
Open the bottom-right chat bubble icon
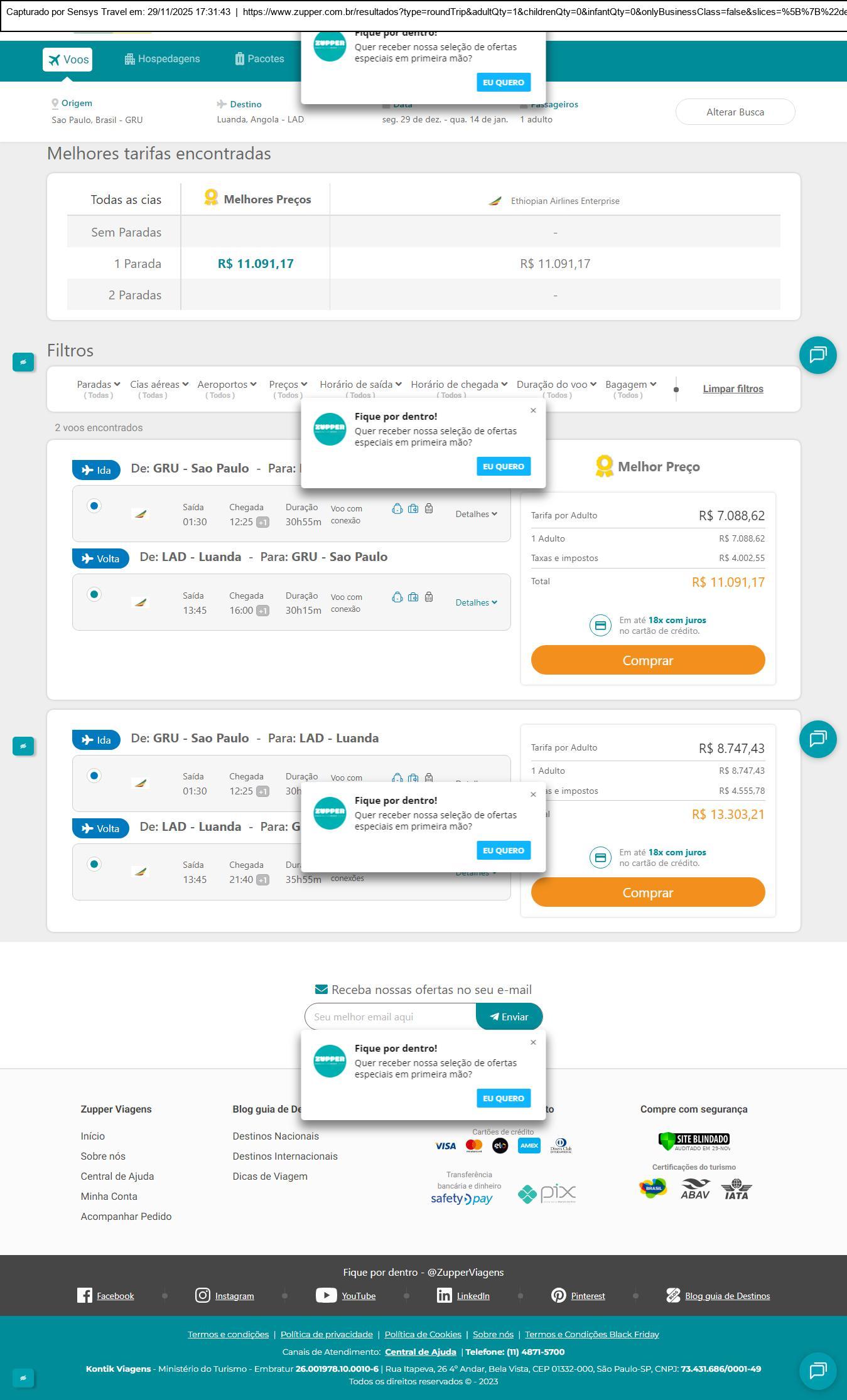pos(817,1371)
